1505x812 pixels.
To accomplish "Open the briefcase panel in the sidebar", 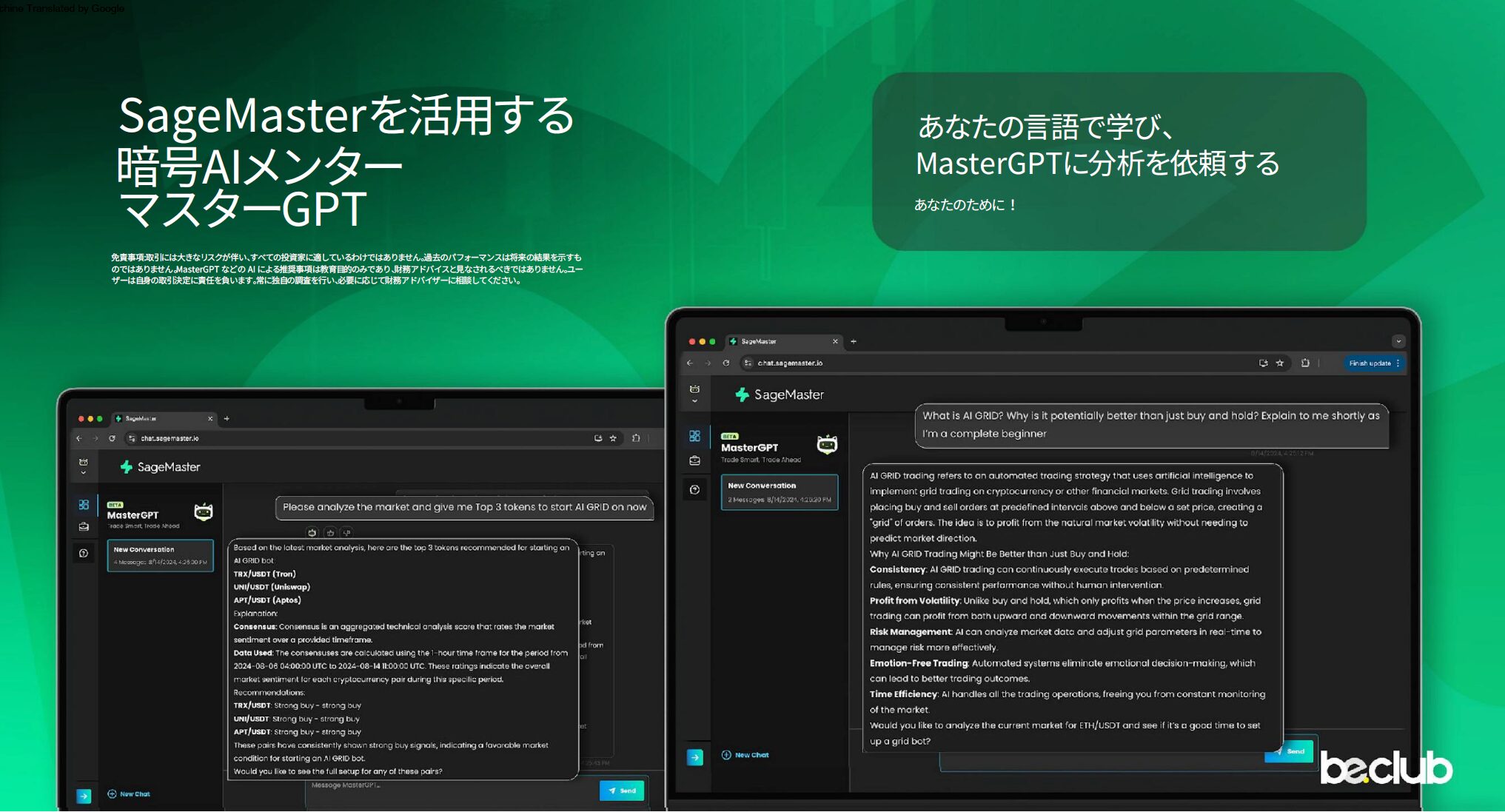I will (x=695, y=460).
